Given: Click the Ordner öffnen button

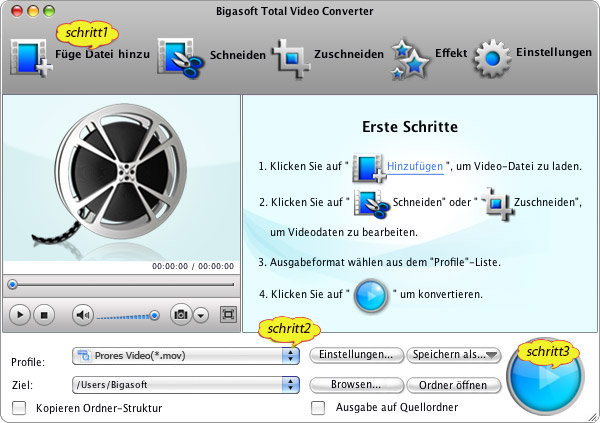Looking at the screenshot, I should click(x=453, y=385).
